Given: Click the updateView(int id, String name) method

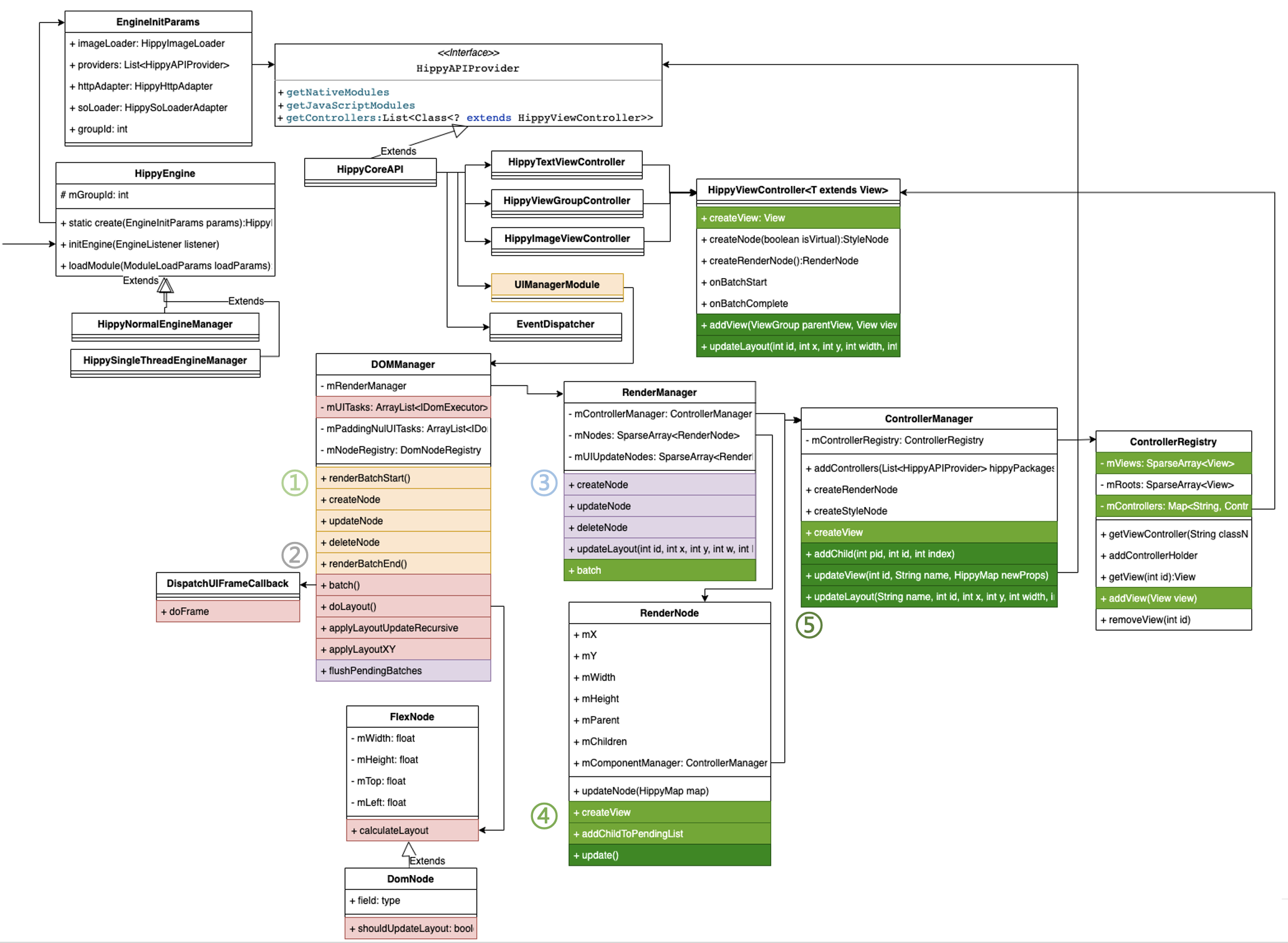Looking at the screenshot, I should pyautogui.click(x=929, y=576).
